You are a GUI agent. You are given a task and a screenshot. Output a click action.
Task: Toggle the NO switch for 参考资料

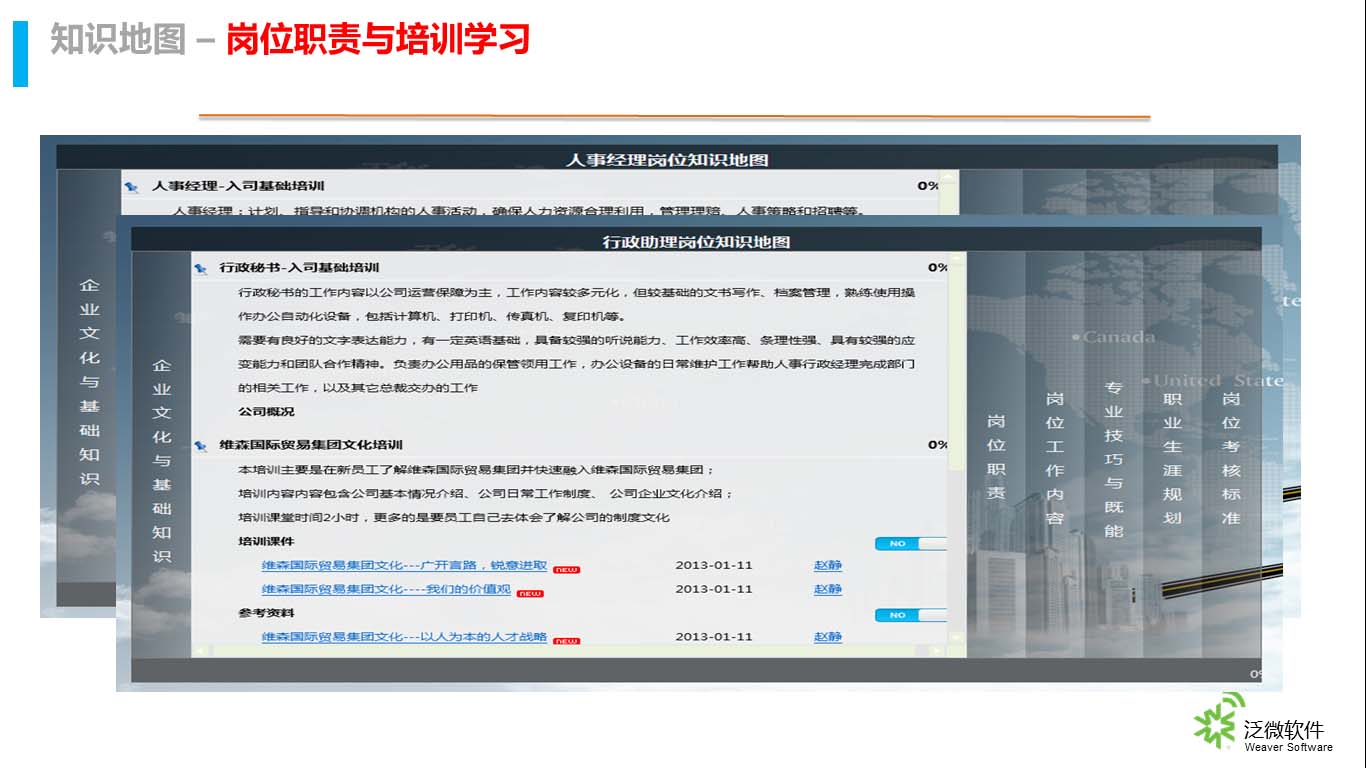(910, 615)
